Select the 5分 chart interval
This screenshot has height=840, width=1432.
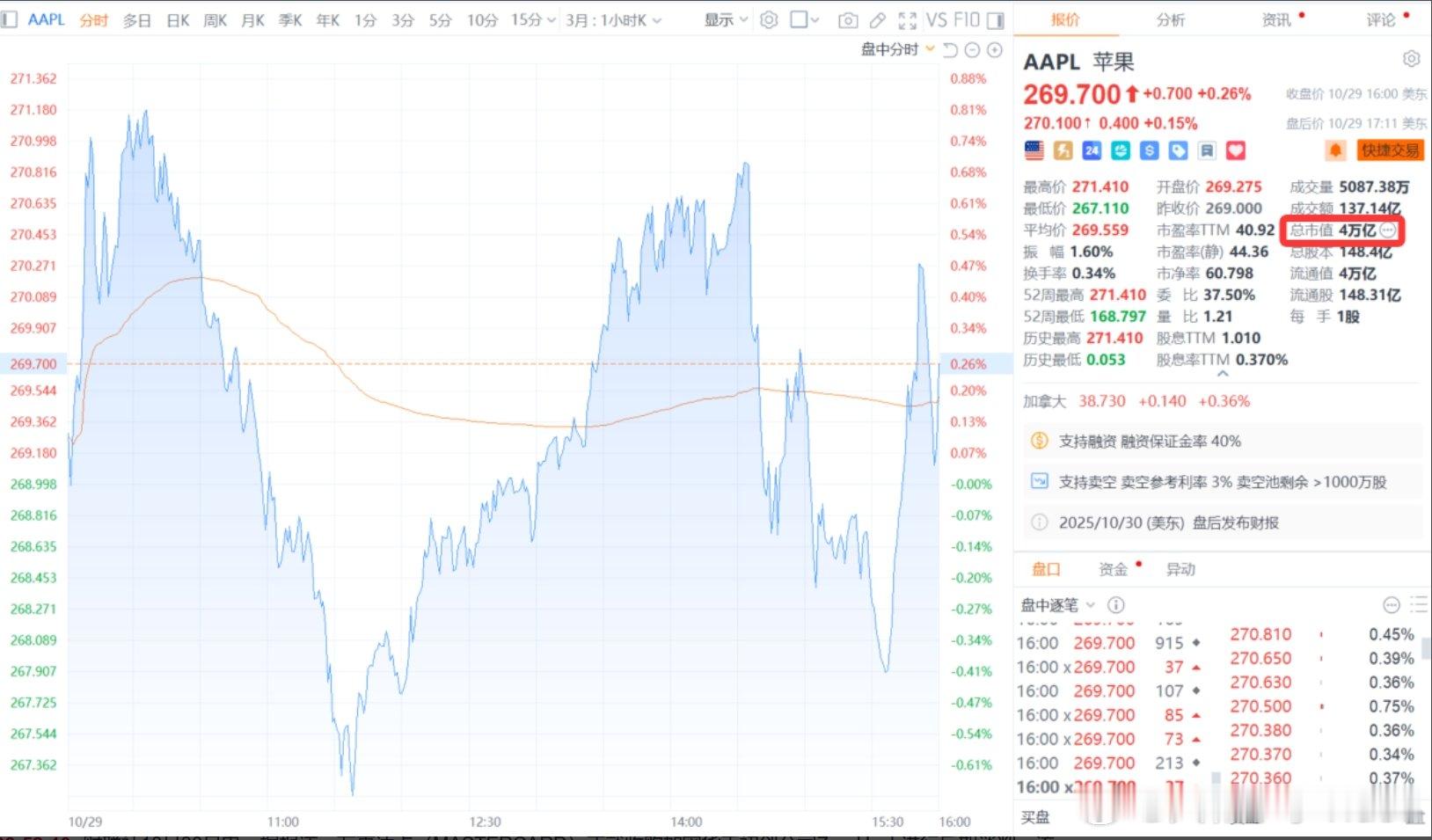click(440, 19)
